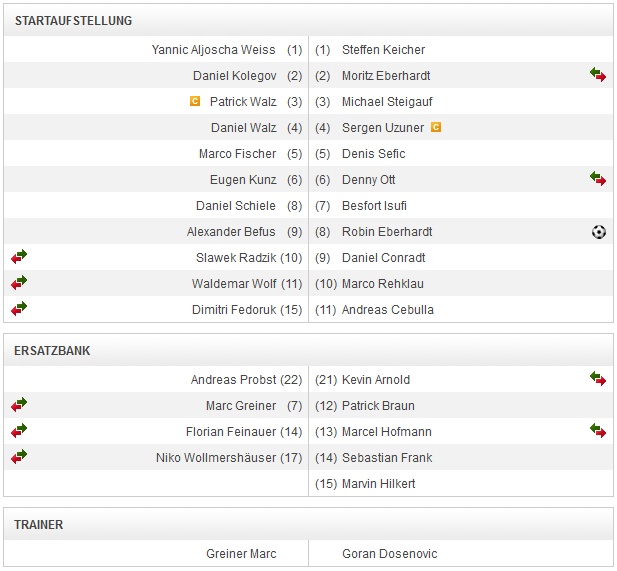Click substitution icon beside Niko Wollmershäuser
Screen dimensions: 617x571
(19, 457)
